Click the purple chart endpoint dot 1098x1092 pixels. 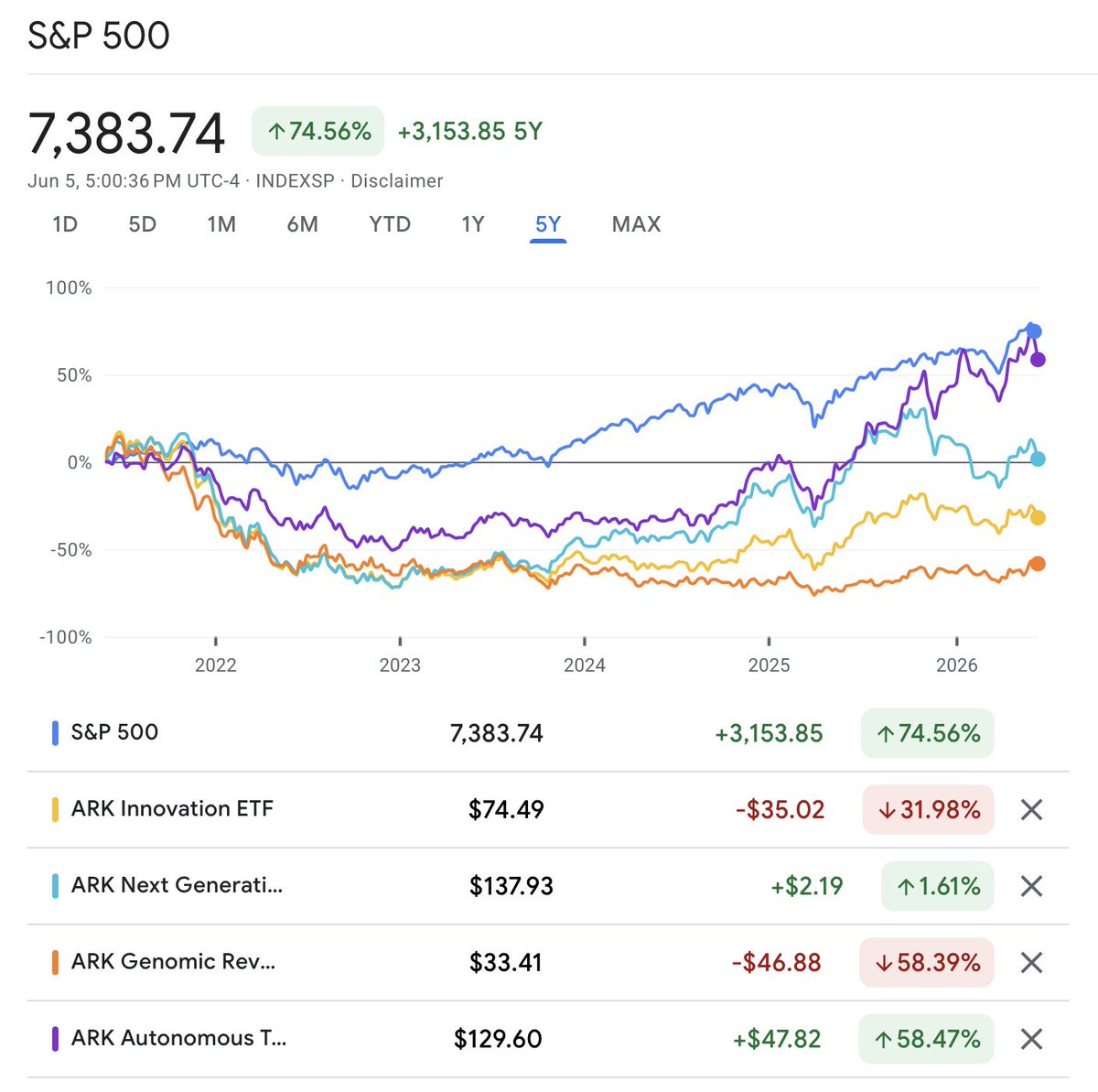(x=1038, y=360)
